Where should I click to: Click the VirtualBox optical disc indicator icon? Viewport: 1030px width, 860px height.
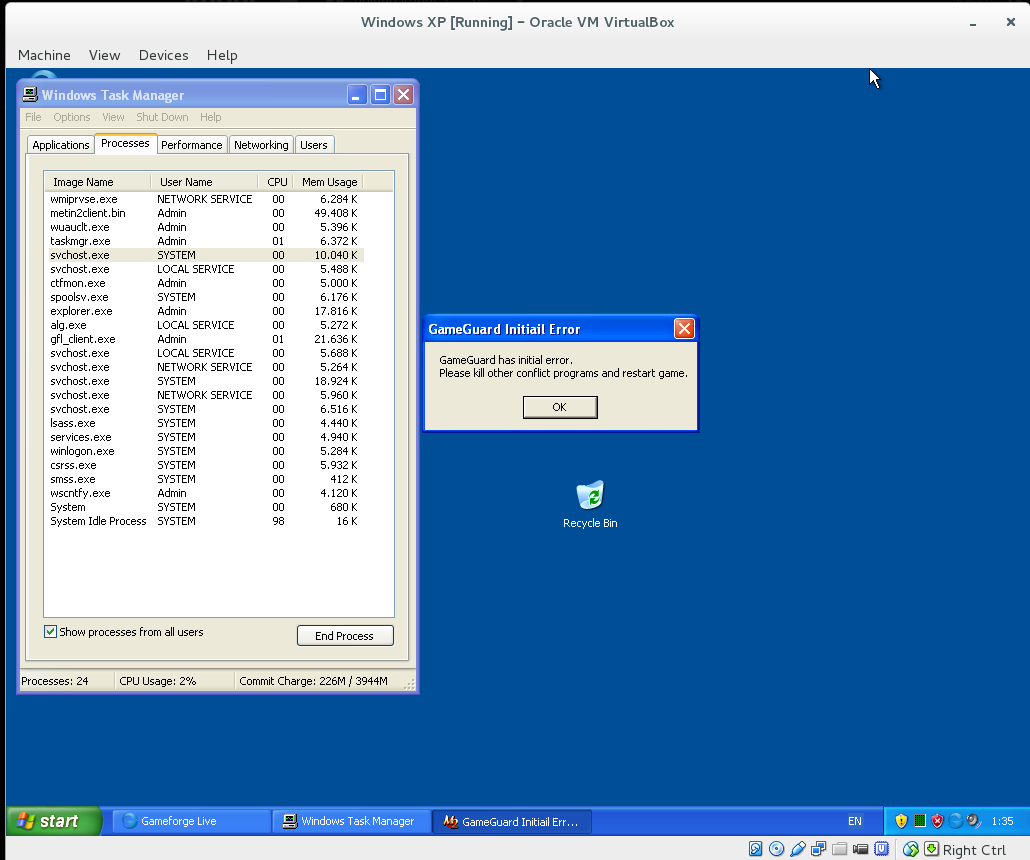[776, 849]
